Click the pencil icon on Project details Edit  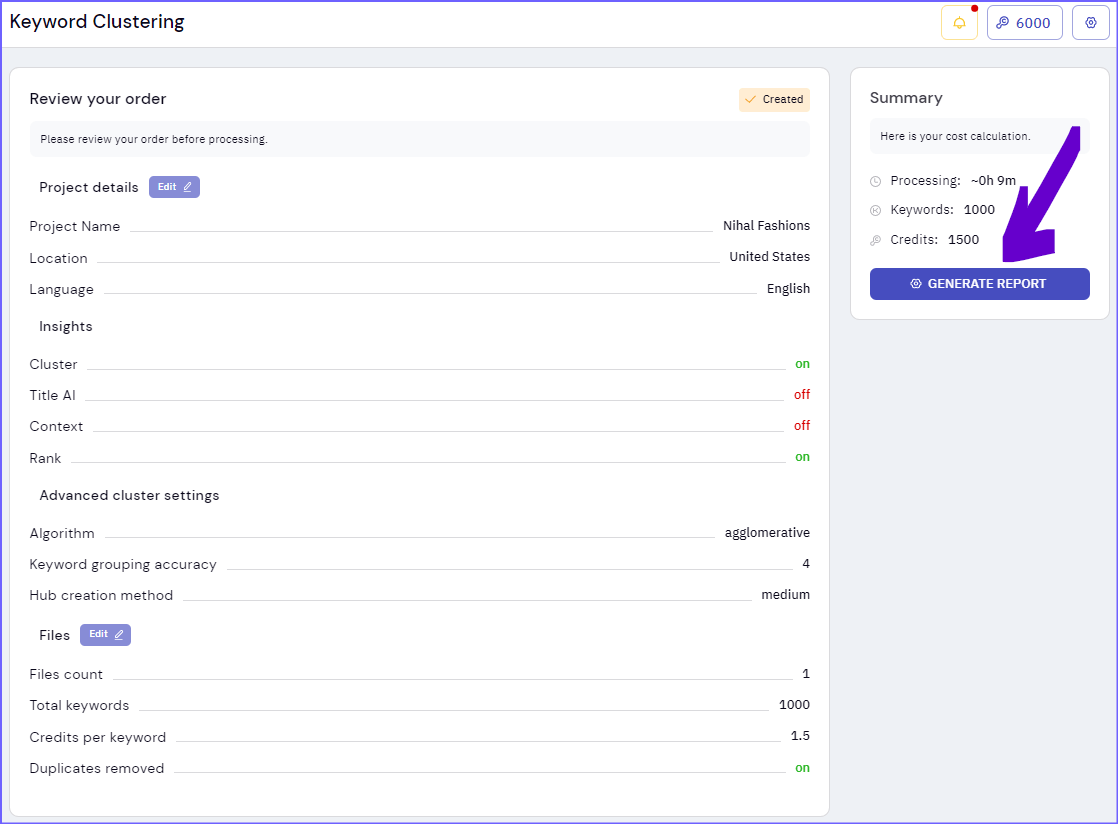[186, 186]
